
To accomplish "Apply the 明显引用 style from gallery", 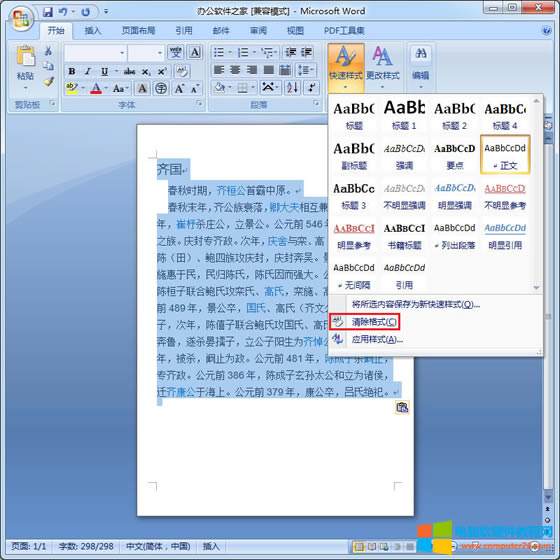I will pyautogui.click(x=505, y=235).
